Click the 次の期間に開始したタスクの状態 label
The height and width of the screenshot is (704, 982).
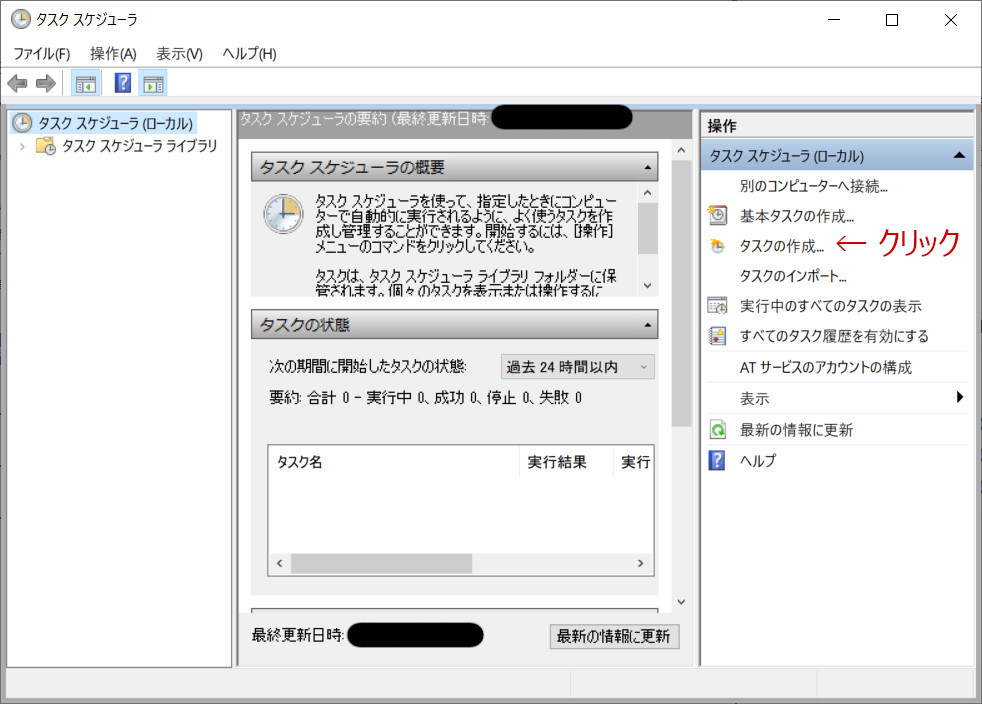(x=368, y=366)
